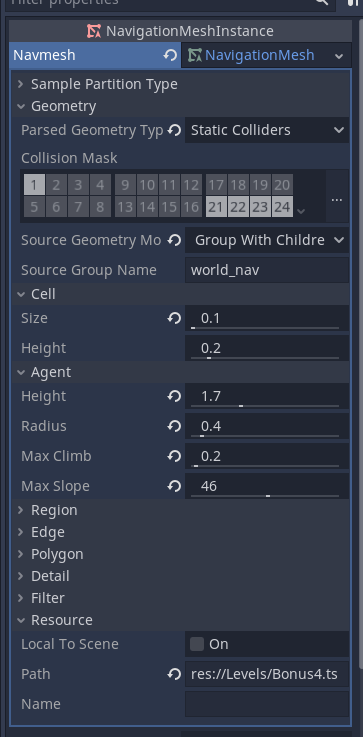Reset Agent Height with revert icon
The width and height of the screenshot is (363, 737).
(x=174, y=396)
